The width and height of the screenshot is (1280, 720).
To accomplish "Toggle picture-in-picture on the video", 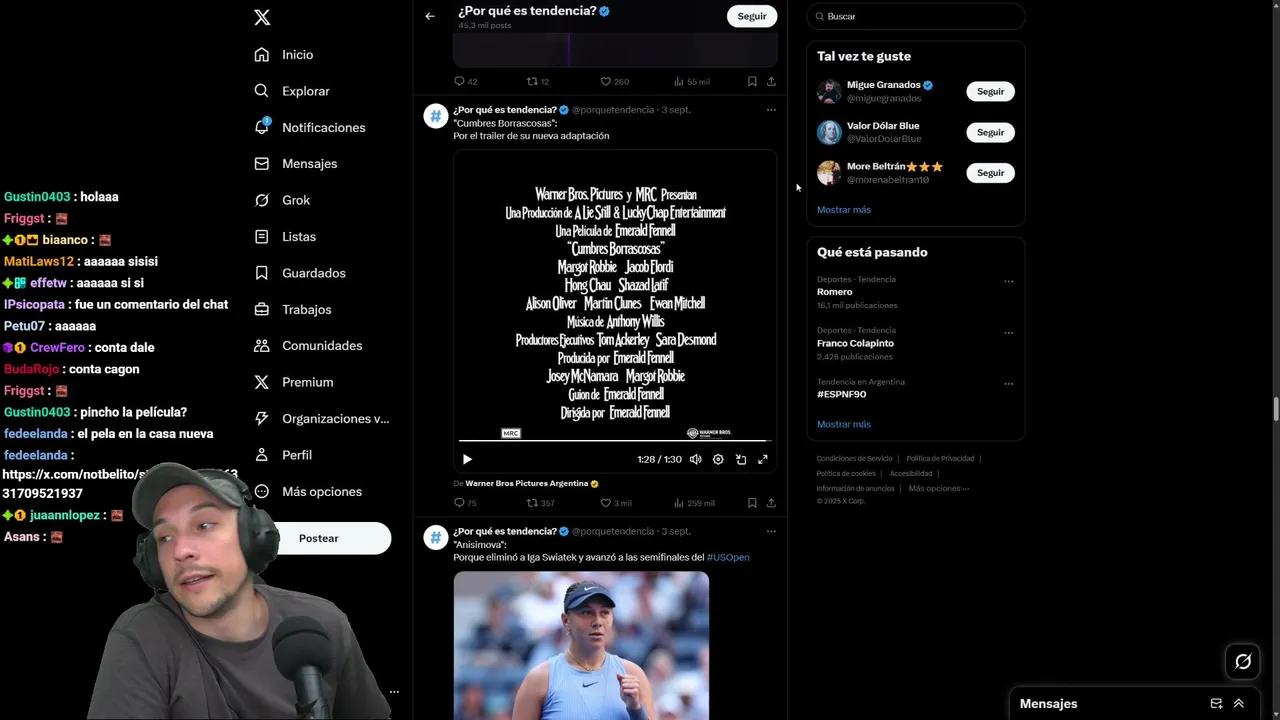I will pos(741,459).
